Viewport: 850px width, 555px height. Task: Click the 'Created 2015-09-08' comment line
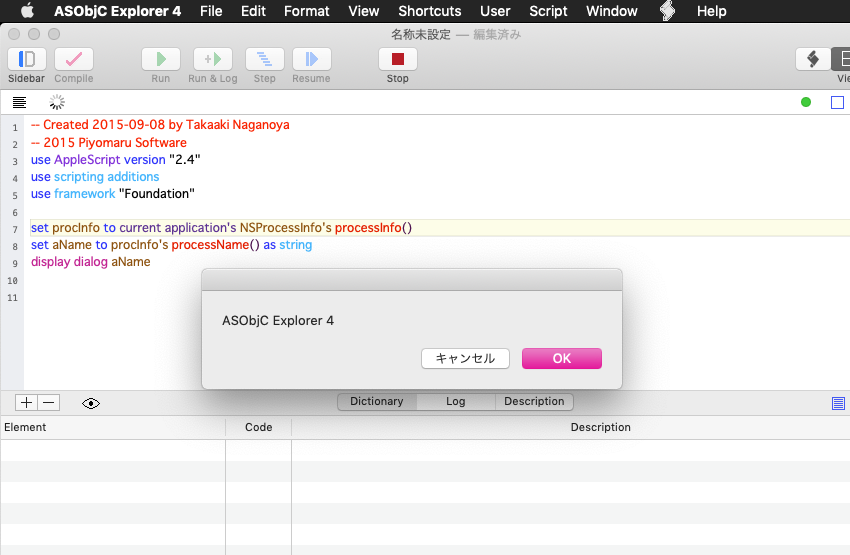coord(160,125)
